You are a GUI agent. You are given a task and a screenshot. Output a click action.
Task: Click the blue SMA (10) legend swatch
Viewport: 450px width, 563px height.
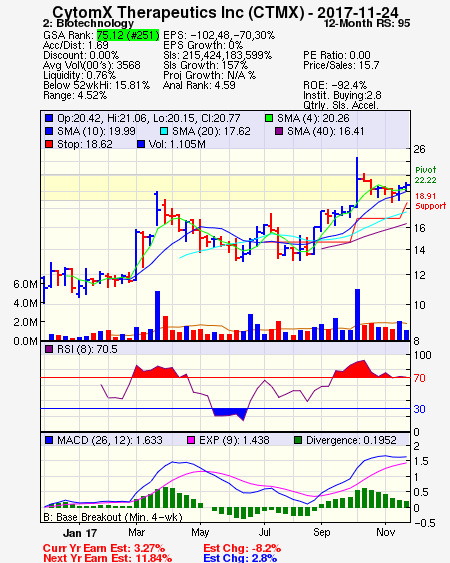pyautogui.click(x=49, y=131)
